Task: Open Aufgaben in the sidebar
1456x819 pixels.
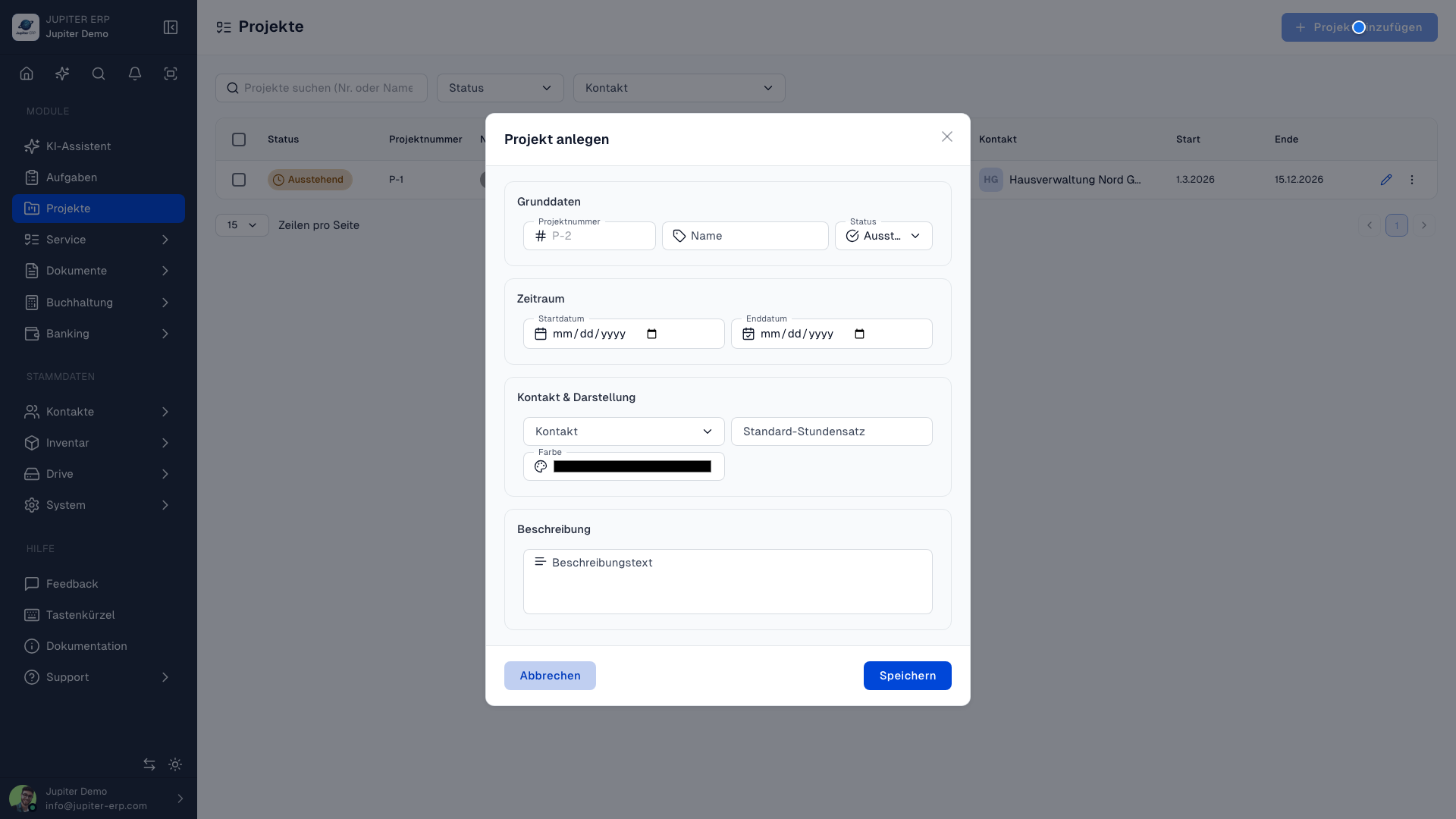Action: pyautogui.click(x=99, y=177)
